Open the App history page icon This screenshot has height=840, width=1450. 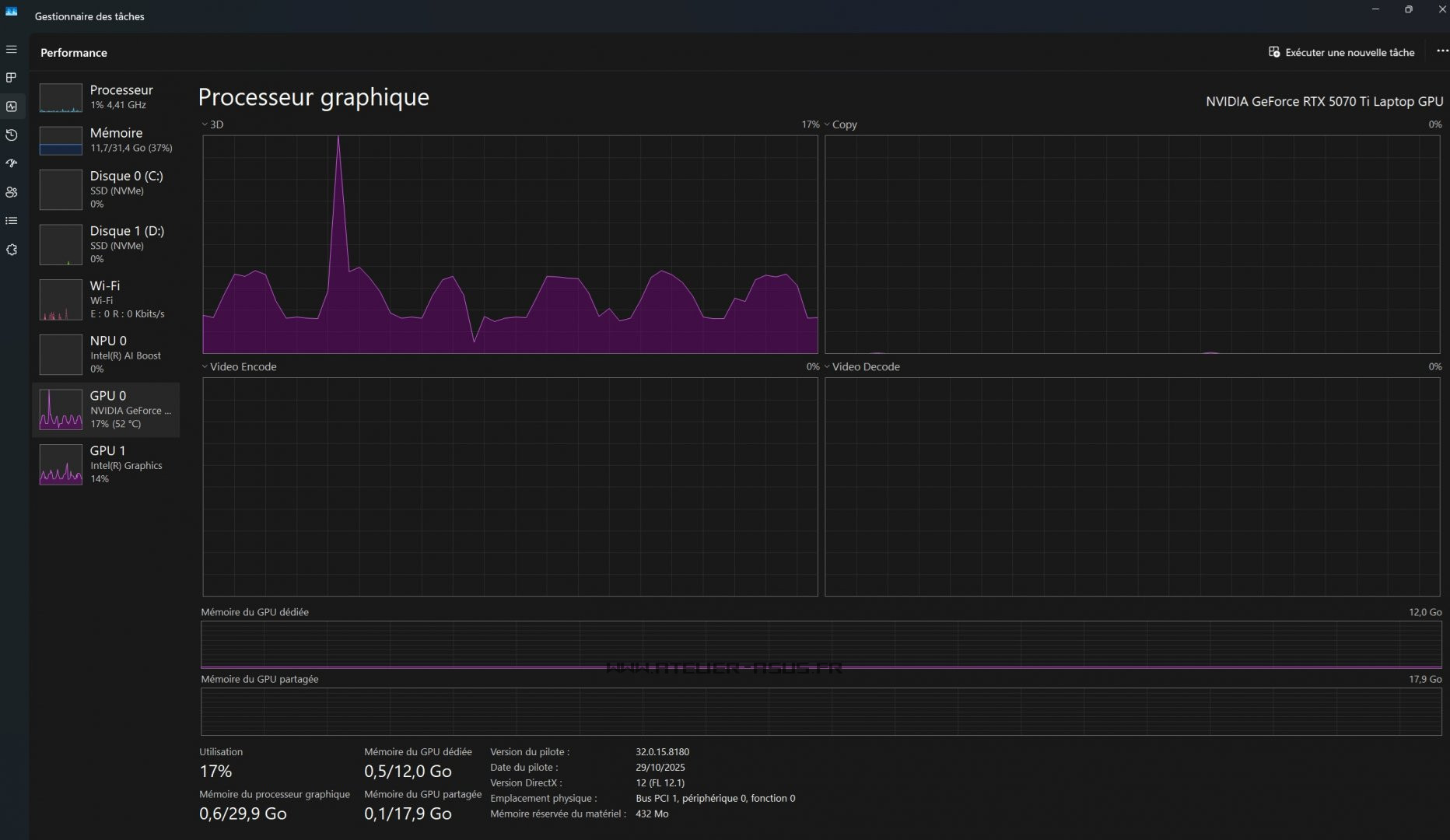[x=12, y=135]
